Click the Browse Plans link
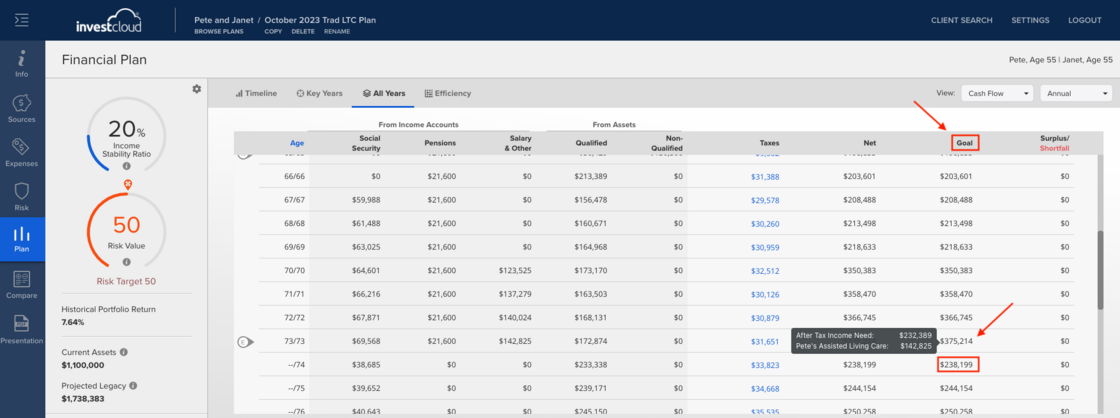The width and height of the screenshot is (1120, 418). [219, 31]
